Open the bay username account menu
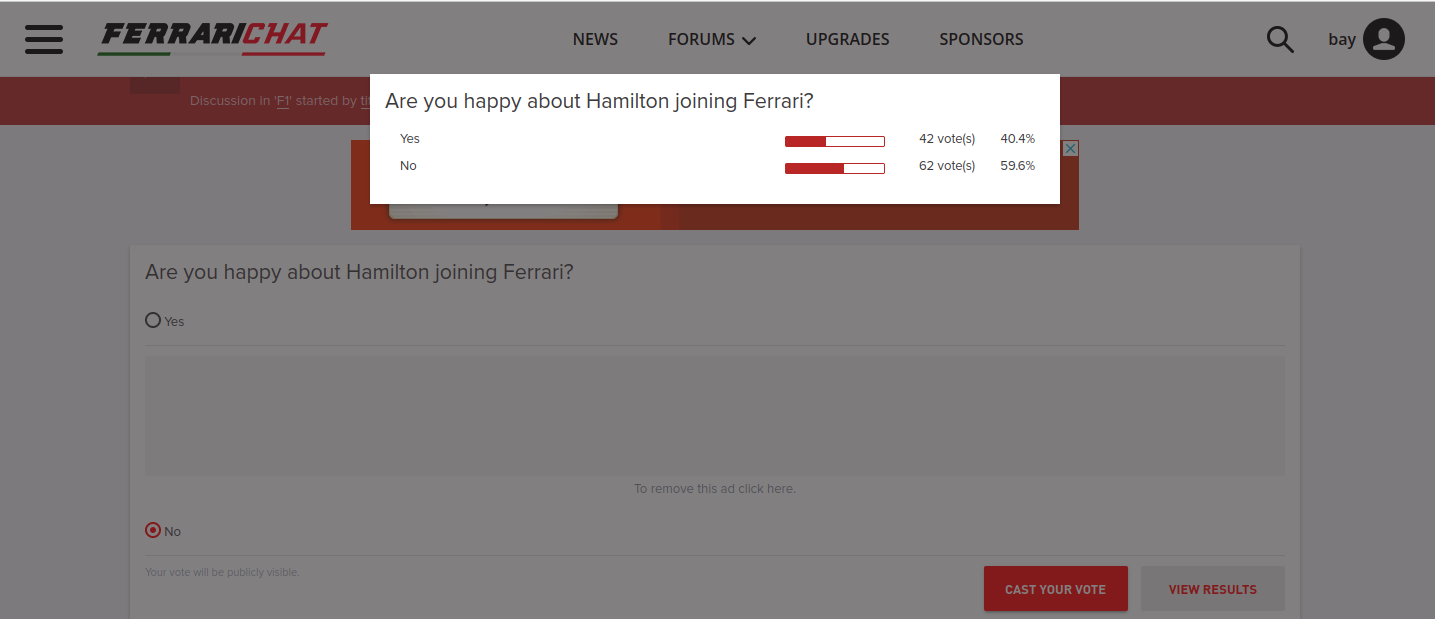Screen dimensions: 1435x619 (x=1342, y=40)
